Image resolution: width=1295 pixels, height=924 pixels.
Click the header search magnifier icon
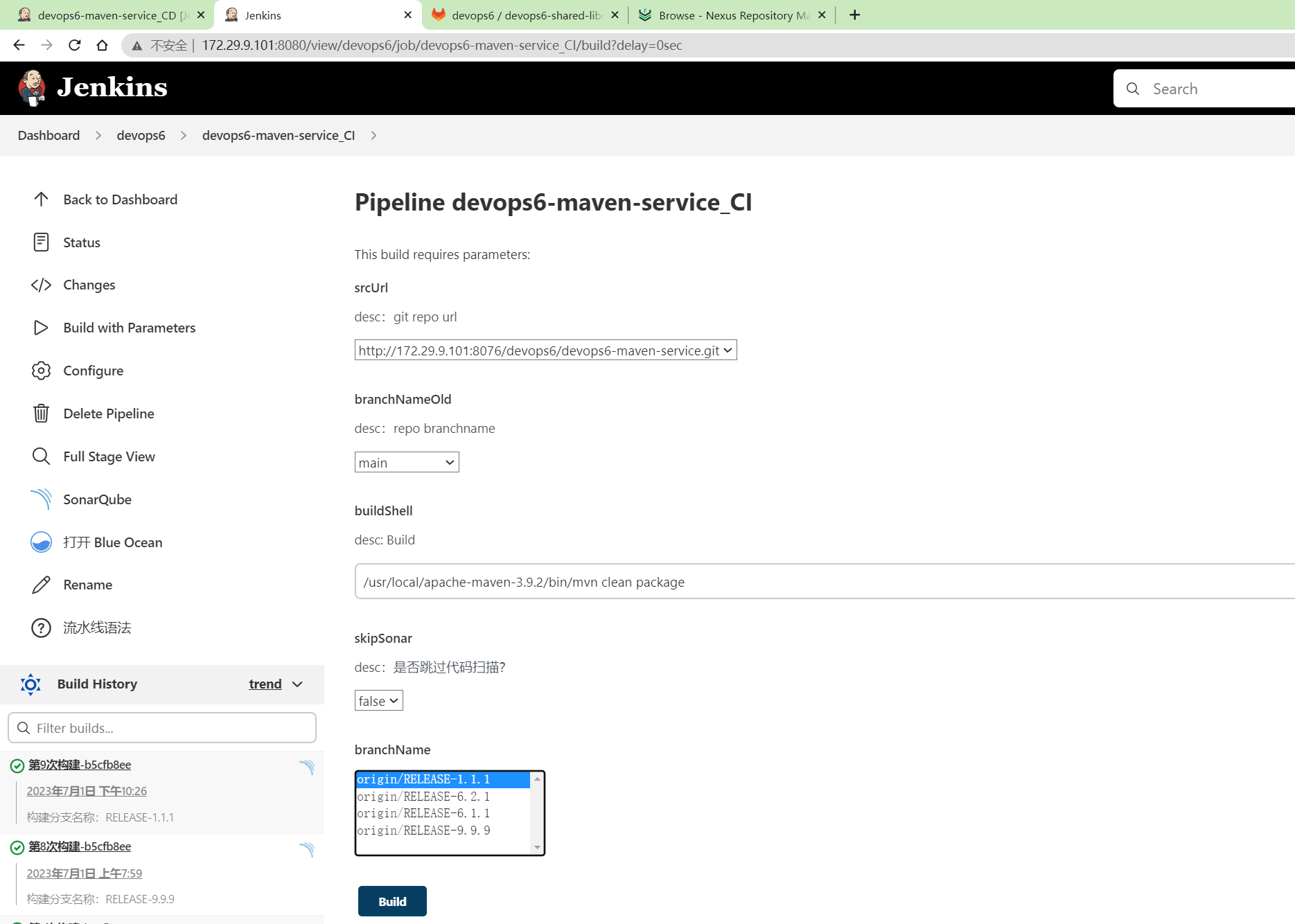click(x=1133, y=89)
